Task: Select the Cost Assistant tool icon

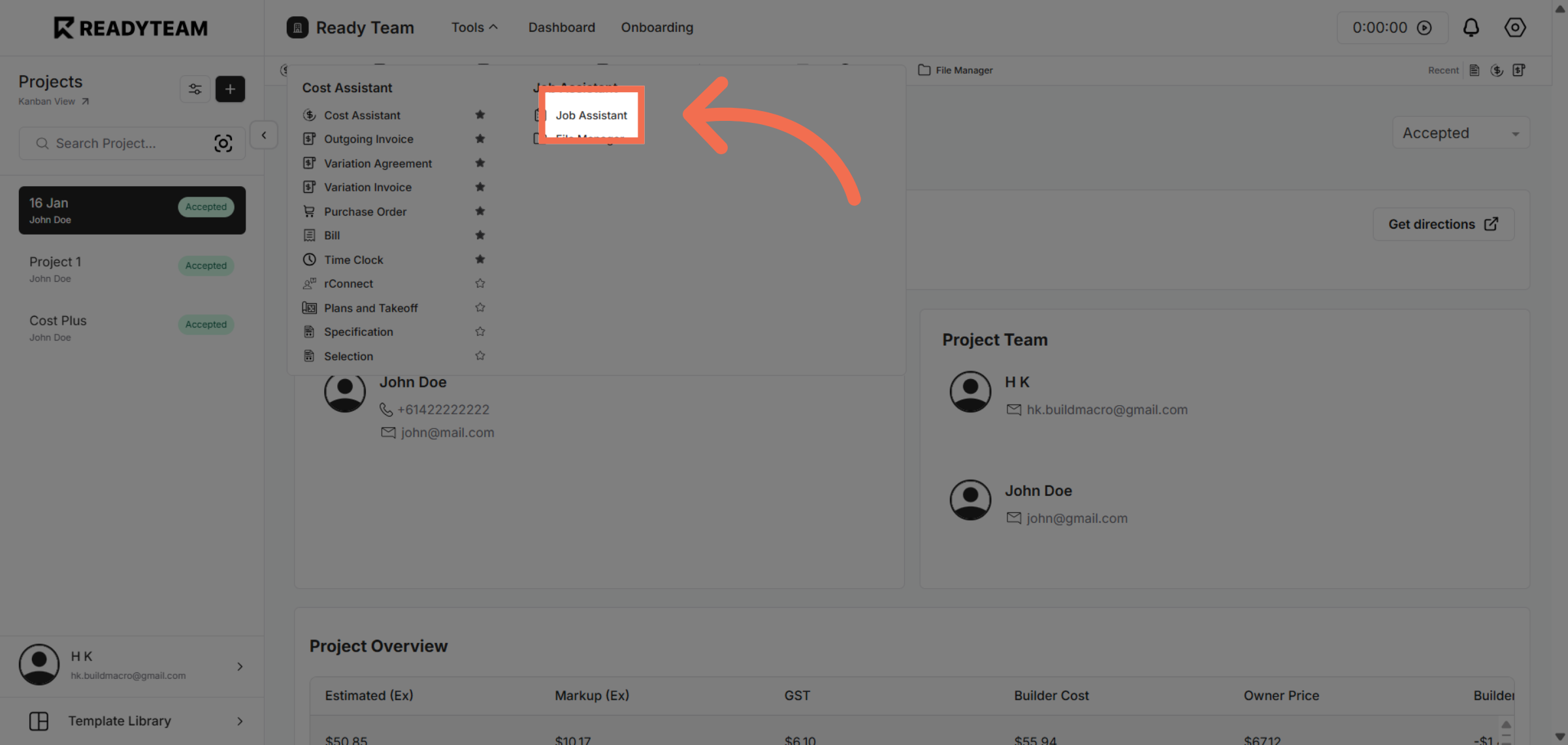Action: tap(310, 114)
